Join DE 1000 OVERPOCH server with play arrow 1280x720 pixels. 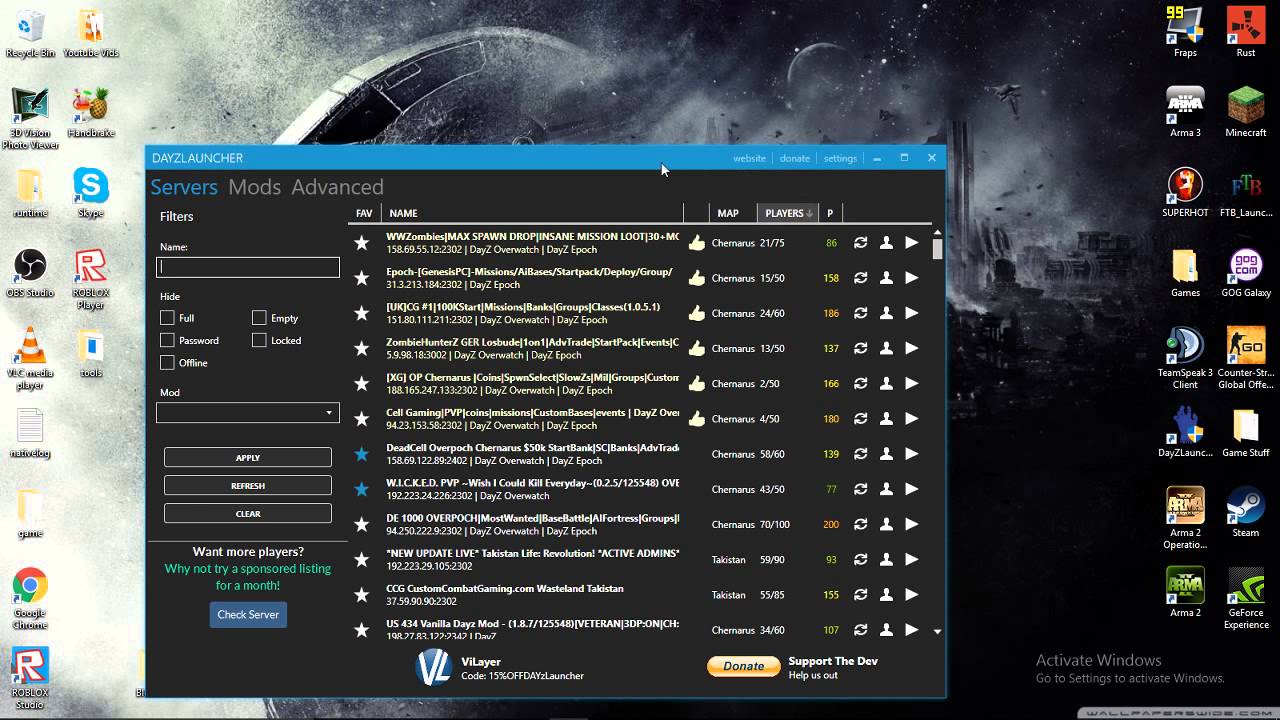[911, 524]
